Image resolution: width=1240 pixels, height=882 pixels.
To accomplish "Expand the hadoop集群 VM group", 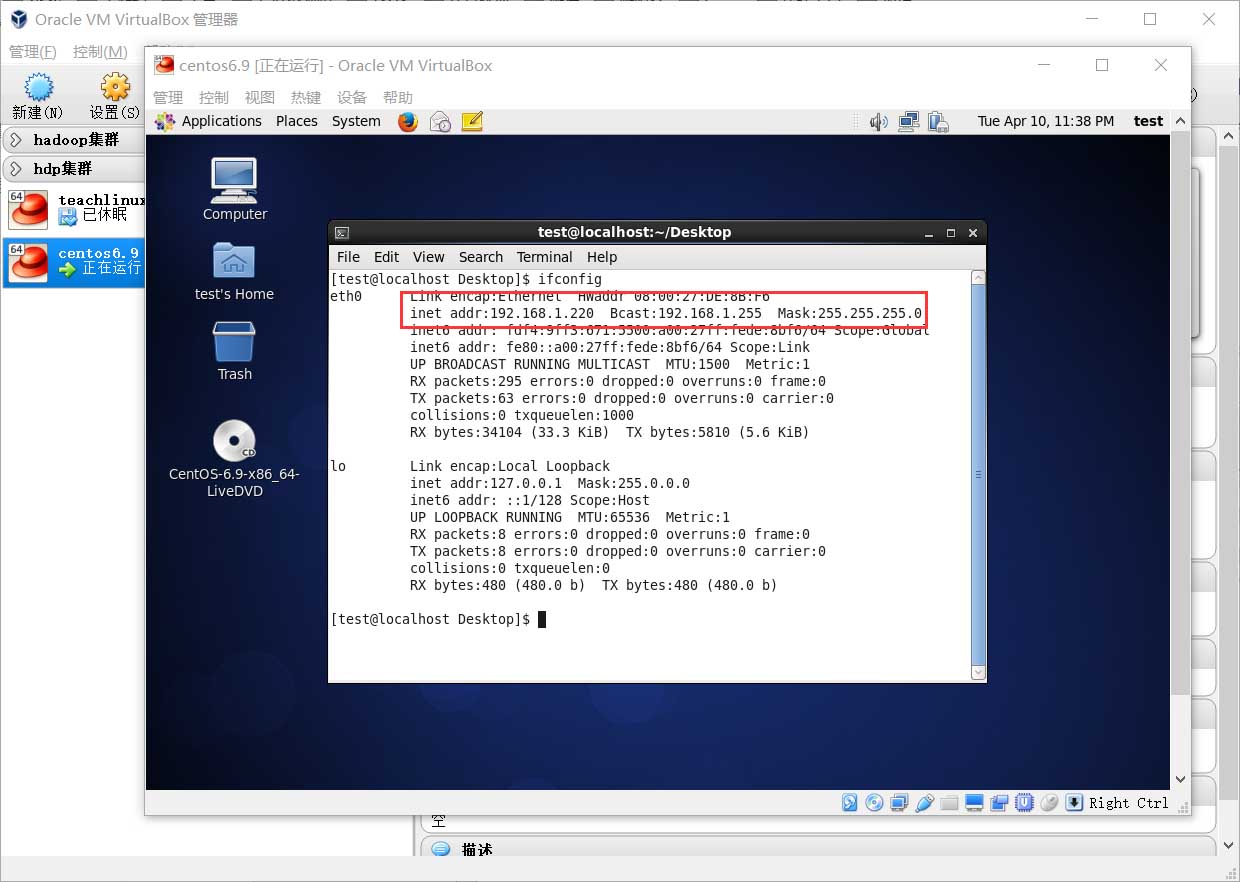I will [17, 140].
